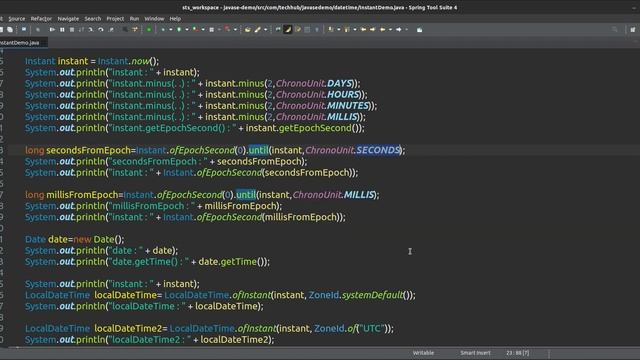The image size is (640, 360).
Task: Click the Resume debug icon
Action: click(x=52, y=29)
